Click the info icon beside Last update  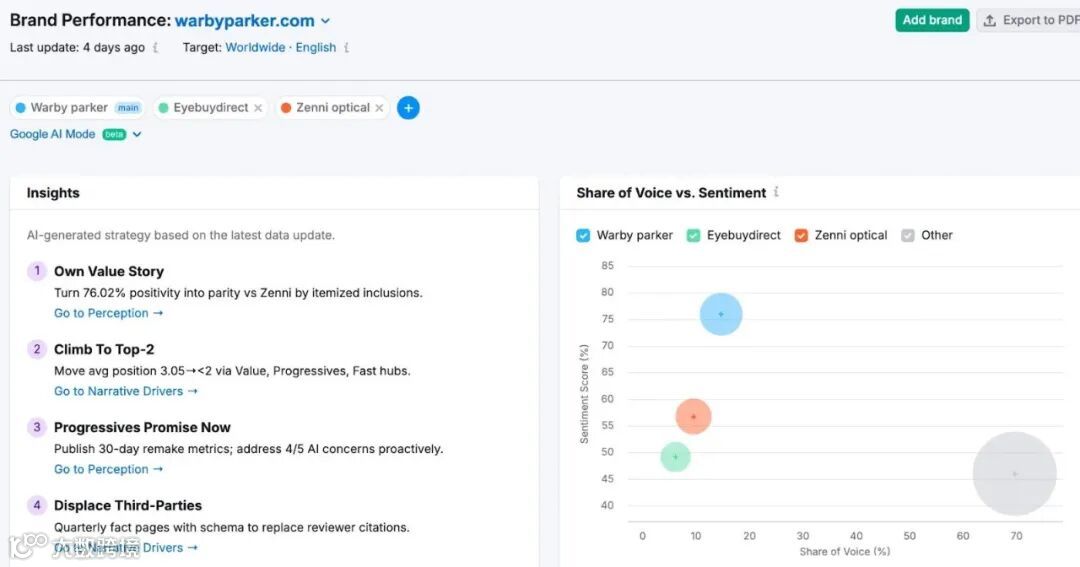[156, 48]
